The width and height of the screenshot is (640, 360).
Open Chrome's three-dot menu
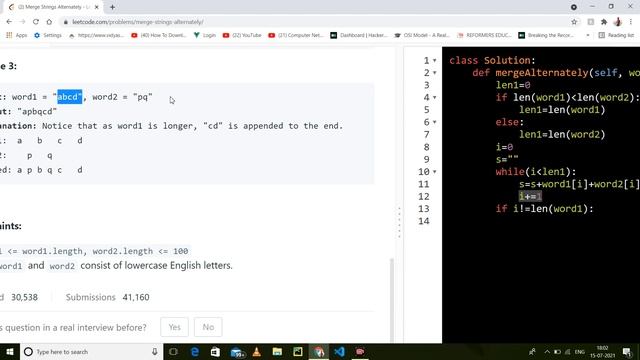[x=631, y=22]
